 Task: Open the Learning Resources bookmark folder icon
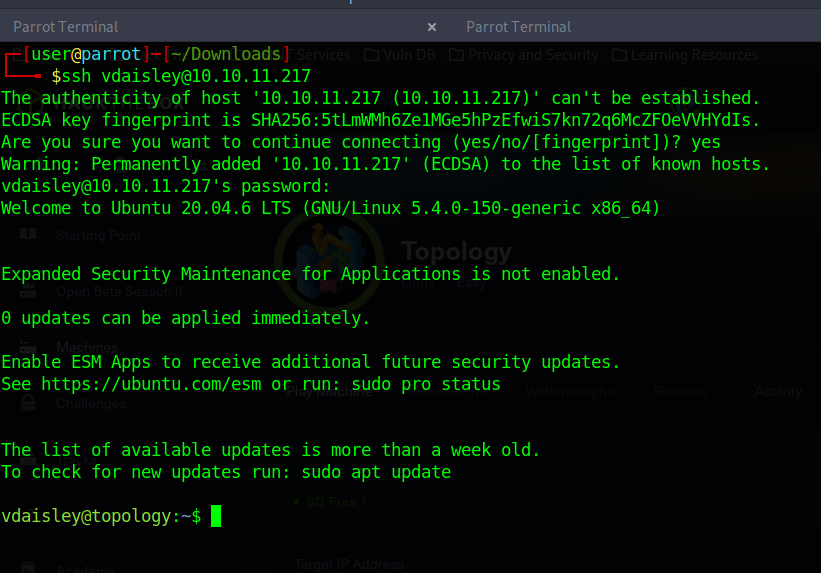(x=619, y=55)
